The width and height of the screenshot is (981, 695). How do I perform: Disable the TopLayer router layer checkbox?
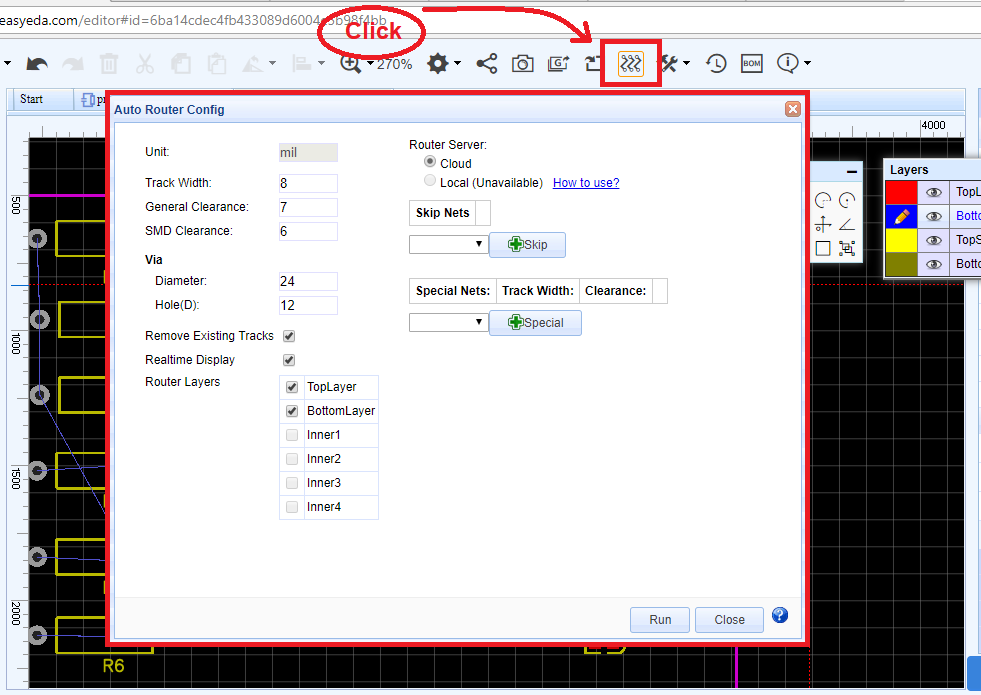(291, 386)
